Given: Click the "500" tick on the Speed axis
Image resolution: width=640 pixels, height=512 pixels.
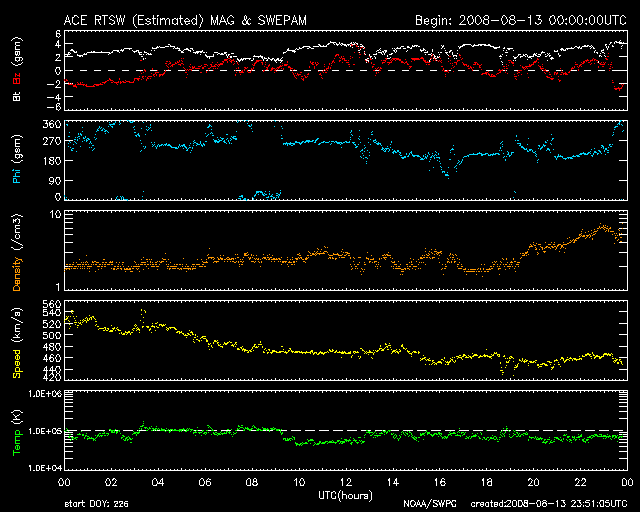Looking at the screenshot, I should tap(52, 335).
